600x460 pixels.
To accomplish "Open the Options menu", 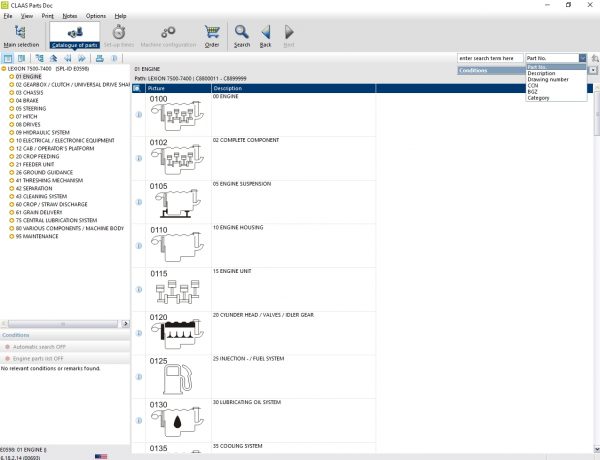I will [x=95, y=16].
